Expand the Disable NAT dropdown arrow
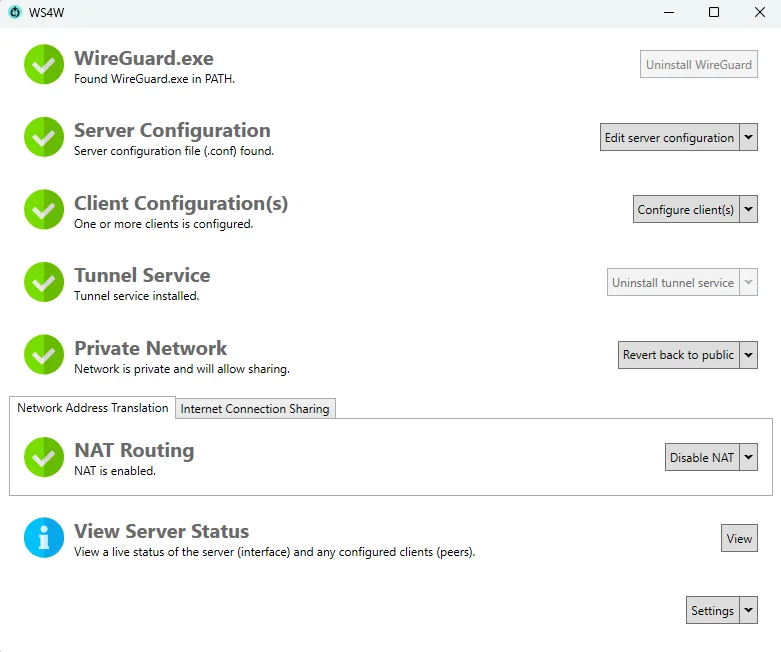This screenshot has height=652, width=781. [x=749, y=457]
